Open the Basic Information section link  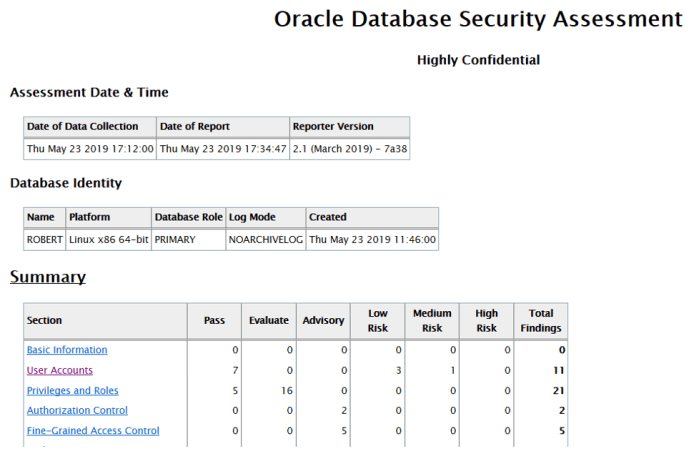point(67,350)
